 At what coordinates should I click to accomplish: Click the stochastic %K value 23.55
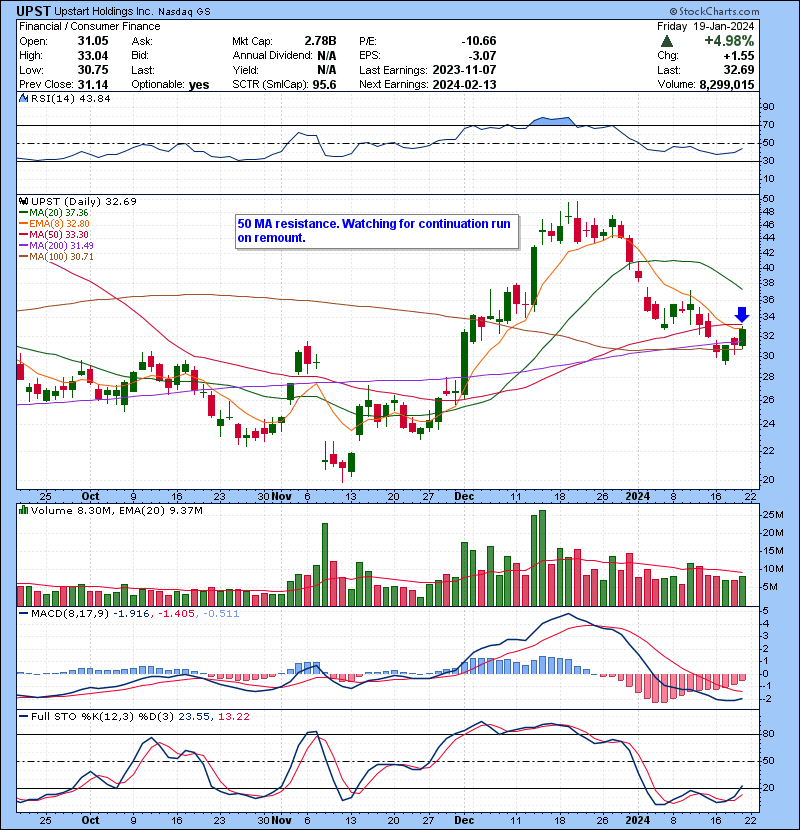(x=194, y=717)
